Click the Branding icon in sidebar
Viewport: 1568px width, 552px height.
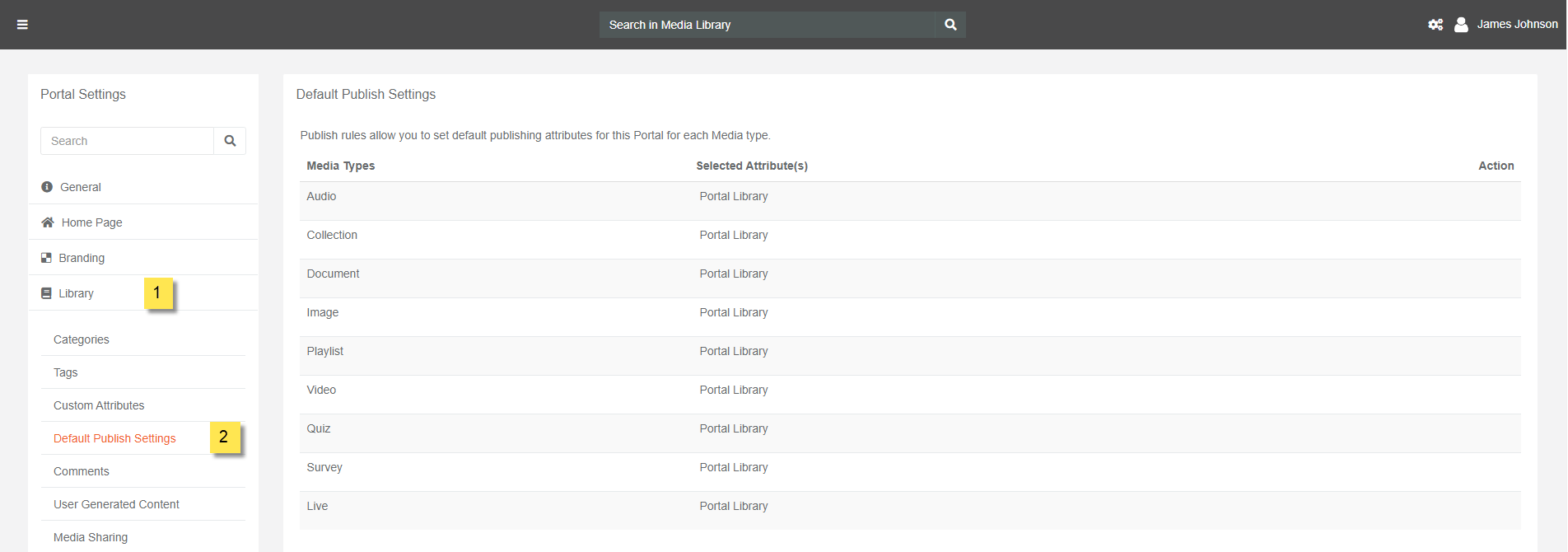pos(46,258)
